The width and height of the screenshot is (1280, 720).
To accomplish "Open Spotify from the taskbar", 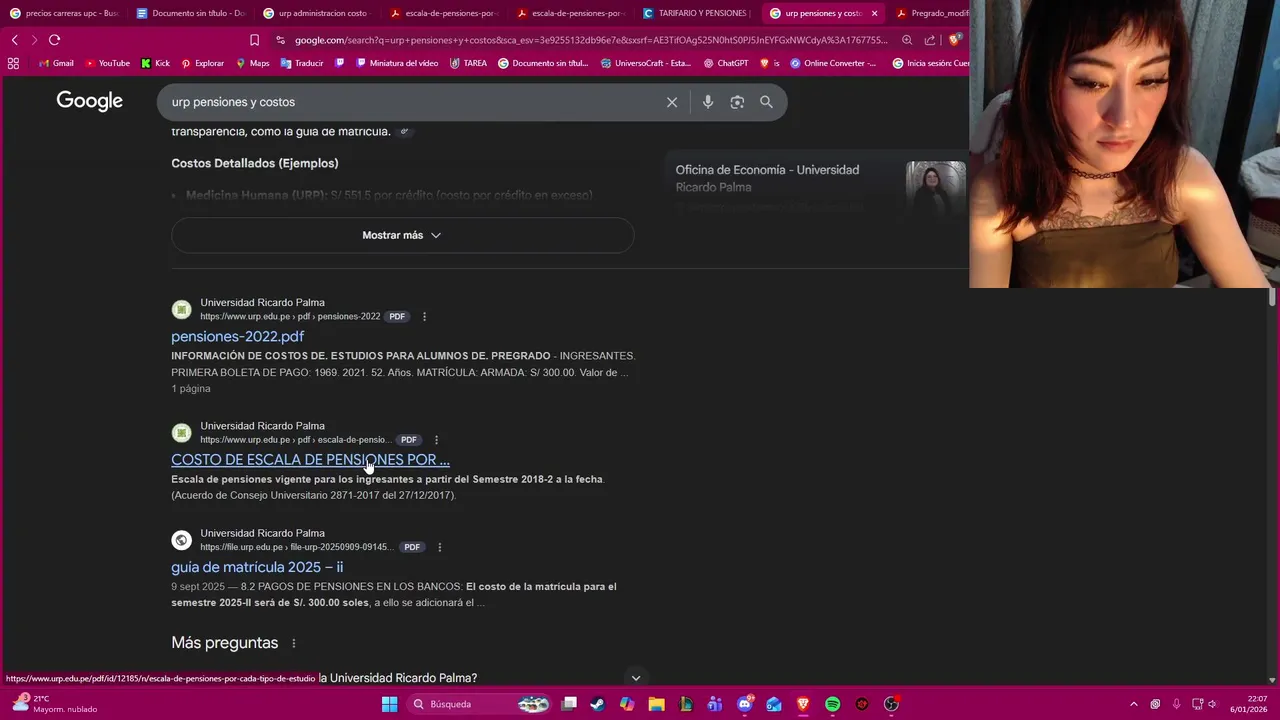I will 832,704.
